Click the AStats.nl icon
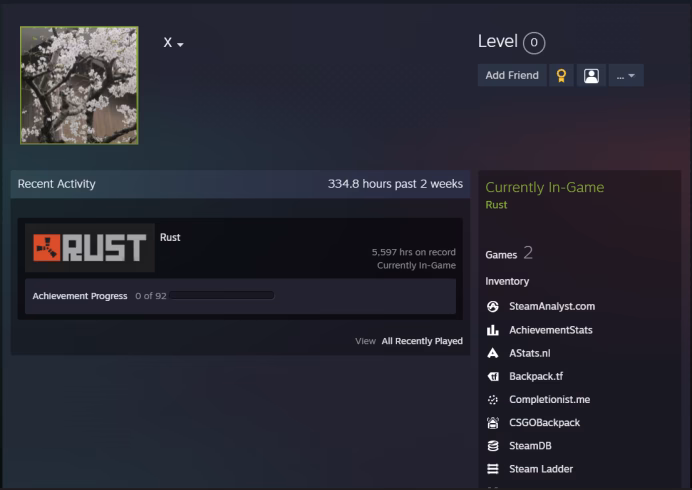 (493, 353)
